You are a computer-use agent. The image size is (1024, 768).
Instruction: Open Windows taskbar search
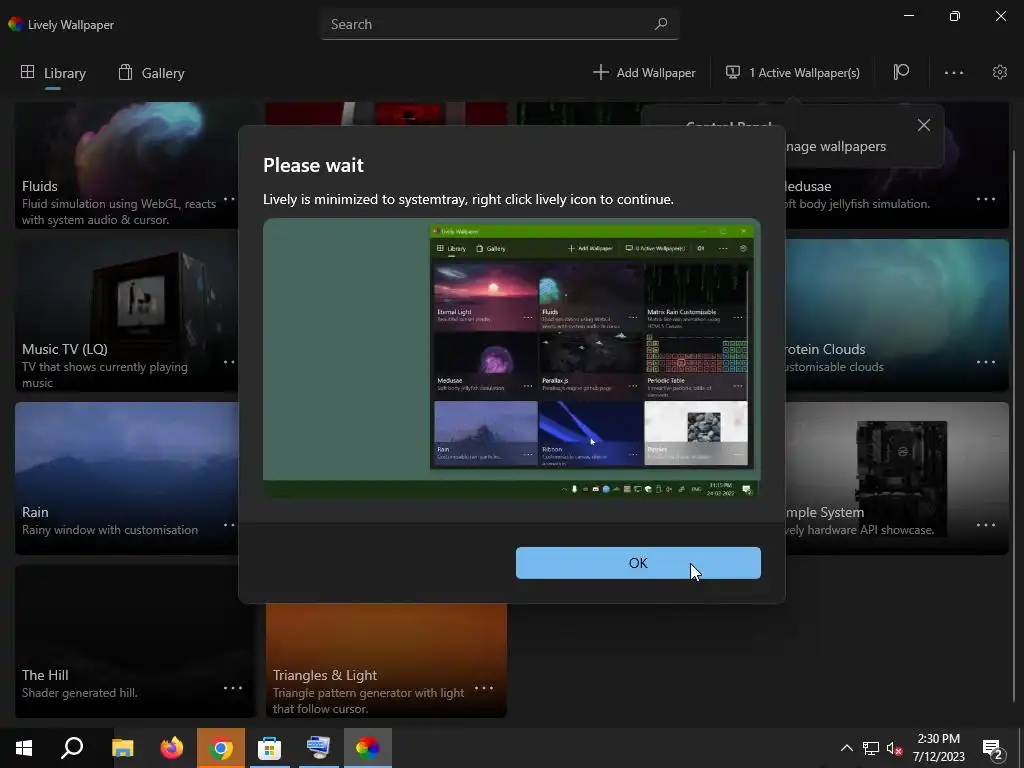(72, 748)
